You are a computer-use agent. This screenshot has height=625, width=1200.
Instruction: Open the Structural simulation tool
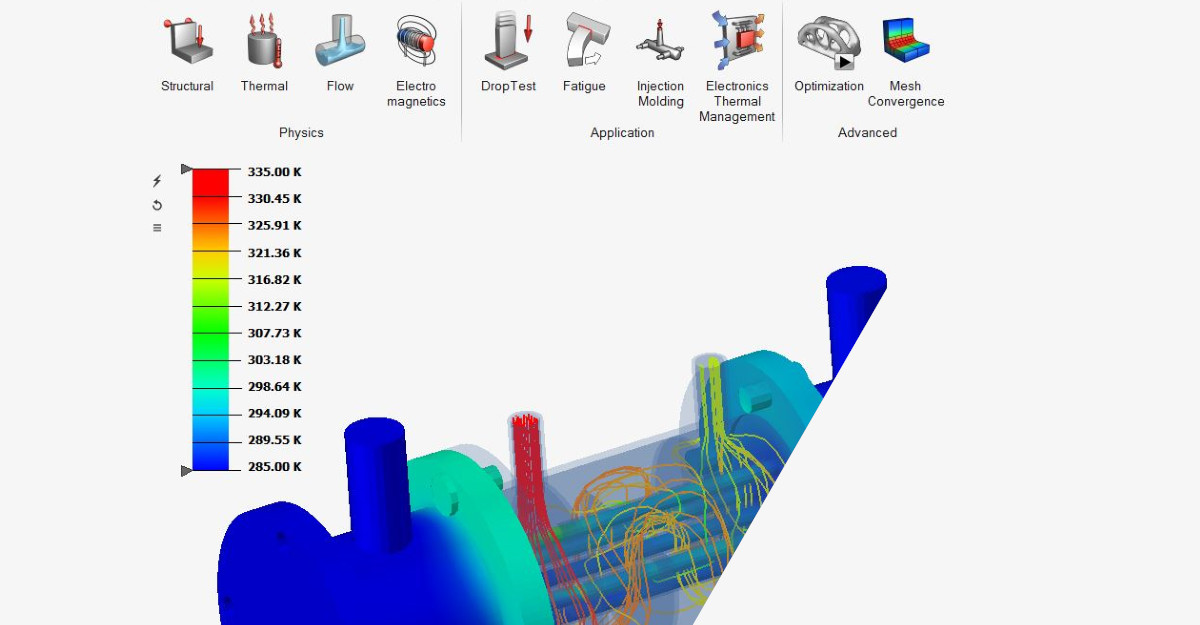click(187, 45)
